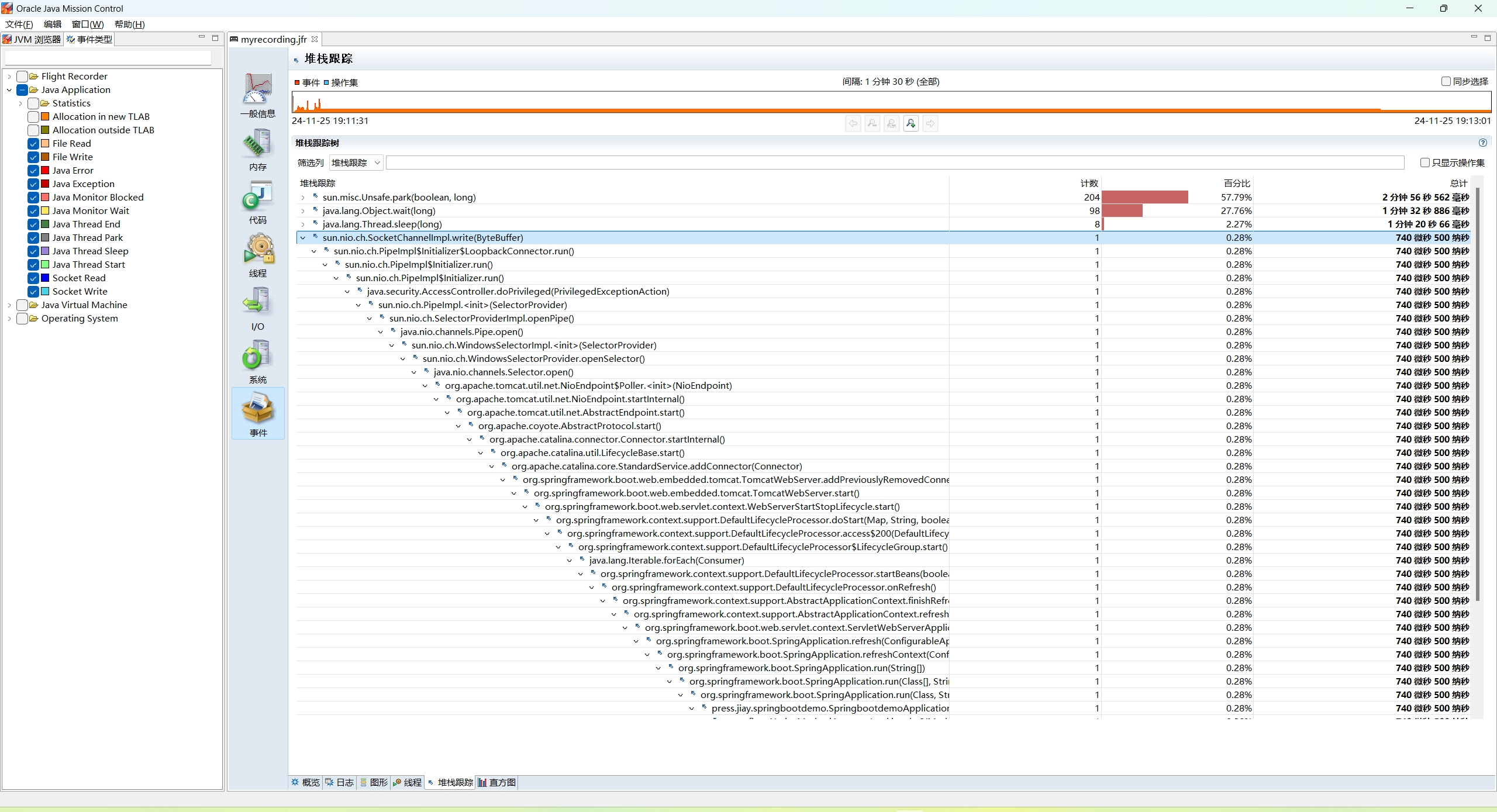Switch to the 线程 bottom tab

408,782
